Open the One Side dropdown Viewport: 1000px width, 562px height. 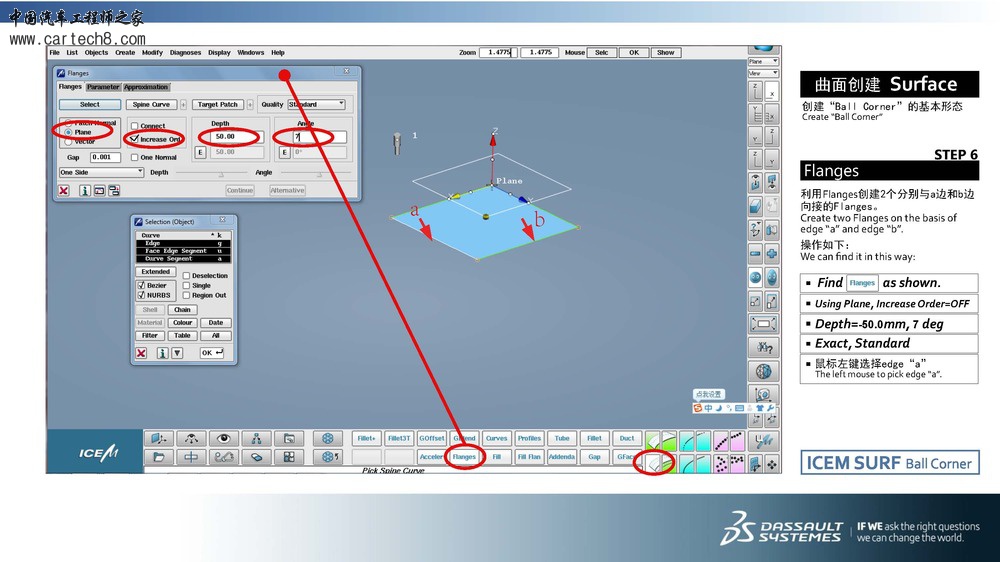point(101,172)
